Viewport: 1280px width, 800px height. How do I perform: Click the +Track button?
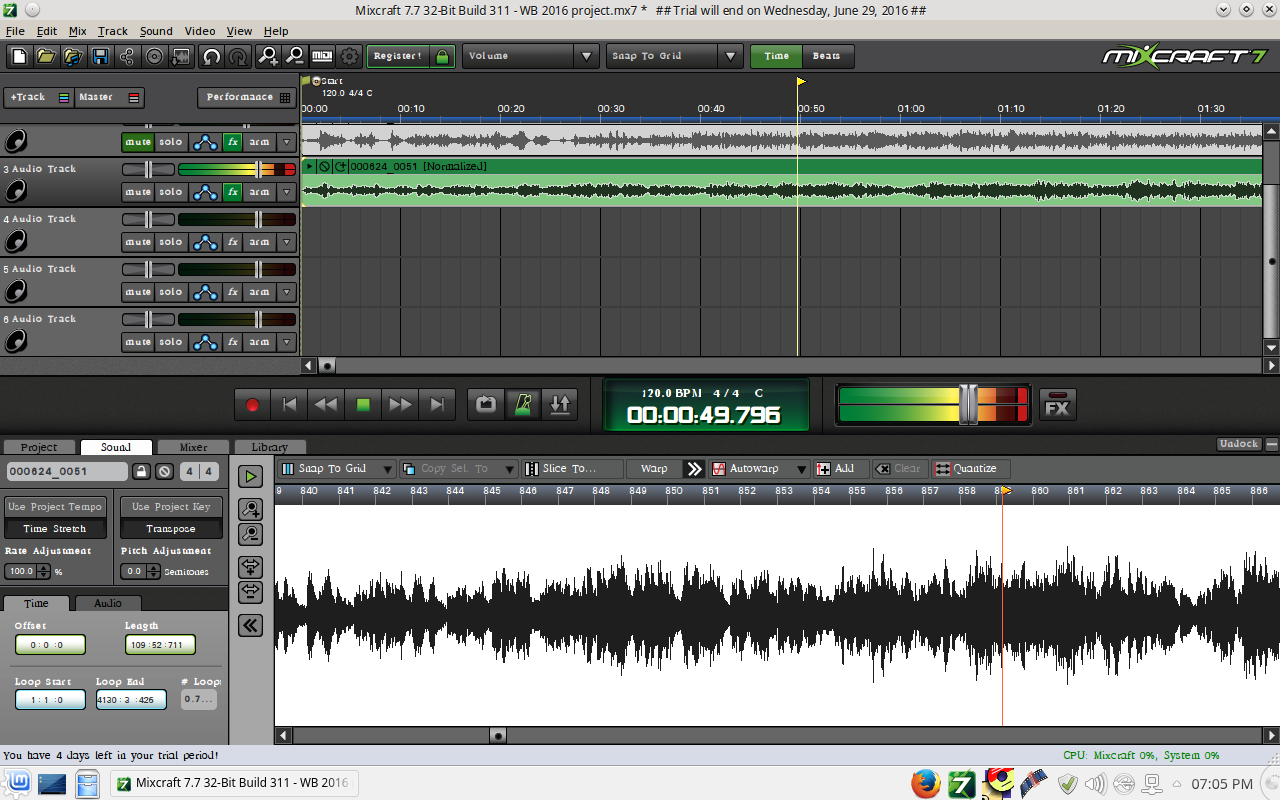tap(39, 97)
